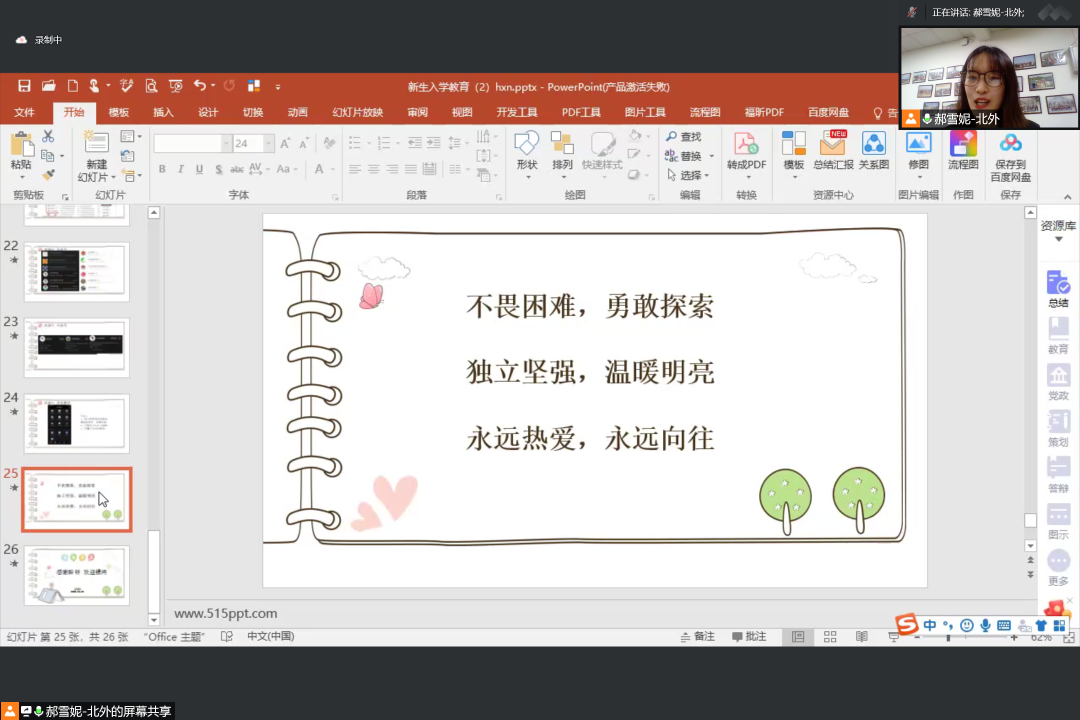Expand the 资源库 dropdown arrow
The image size is (1080, 720).
(1058, 239)
